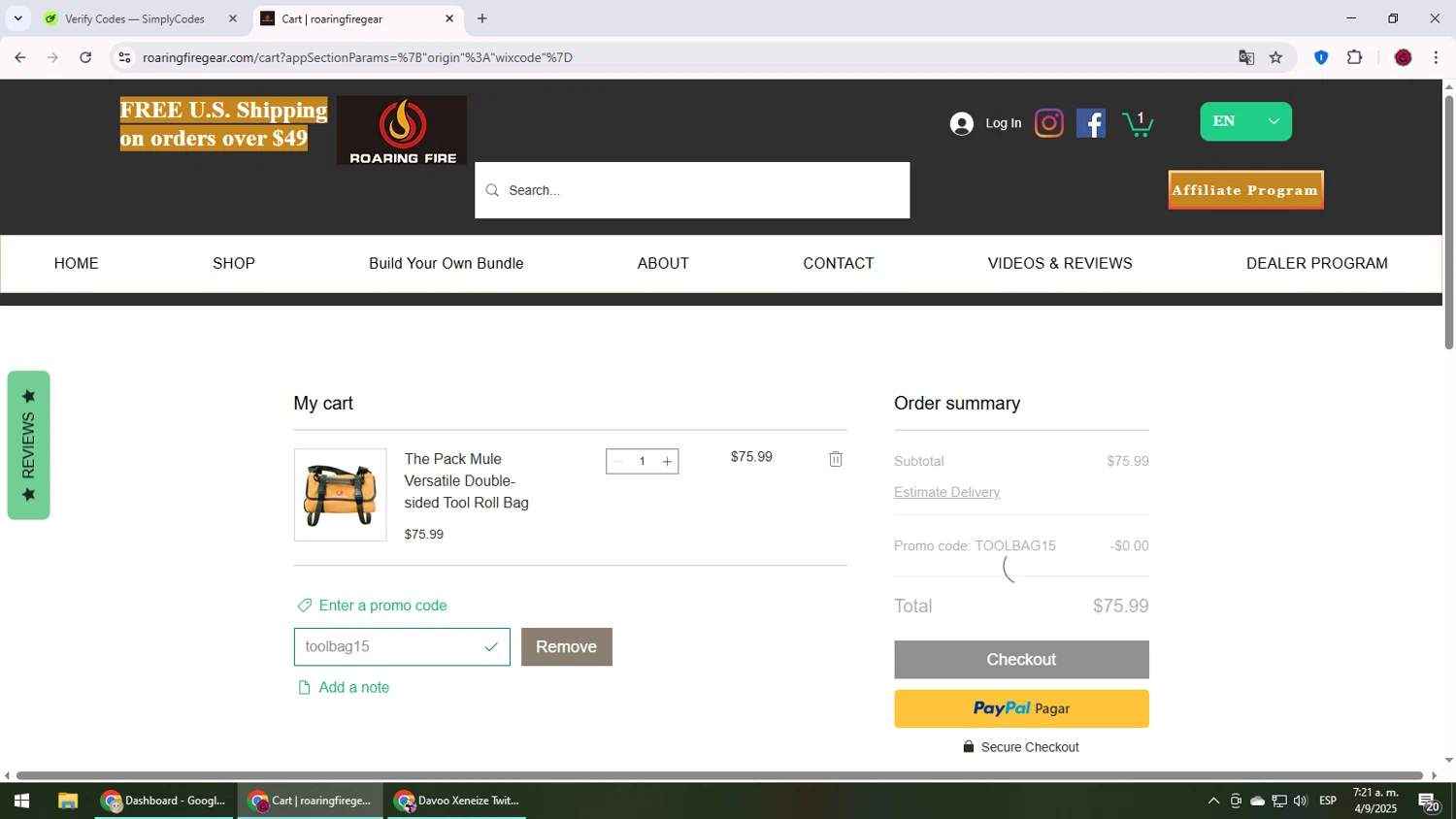Viewport: 1456px width, 819px height.
Task: Show hidden system tray icons
Action: [1213, 801]
